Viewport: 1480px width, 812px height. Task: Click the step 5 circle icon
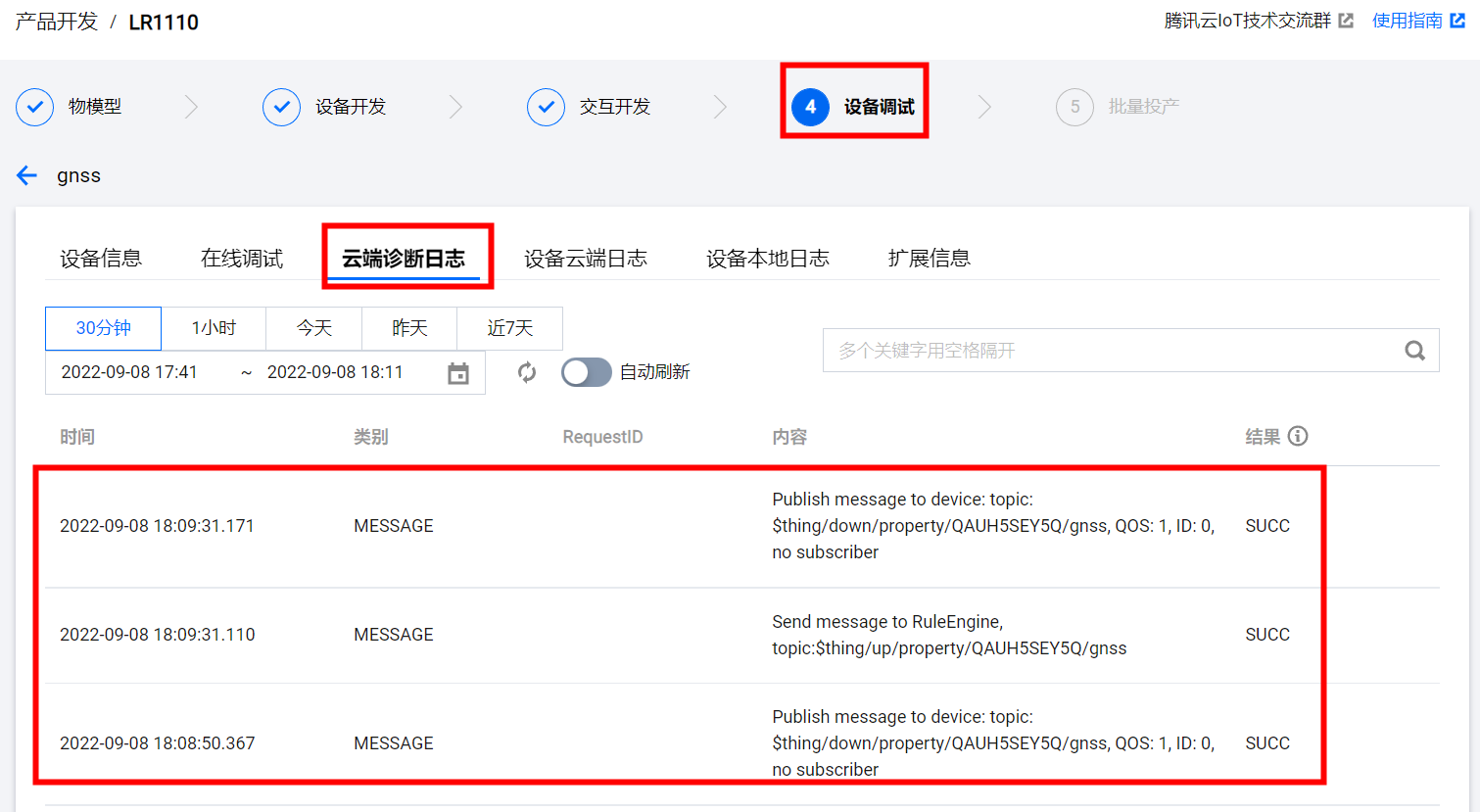click(1074, 107)
